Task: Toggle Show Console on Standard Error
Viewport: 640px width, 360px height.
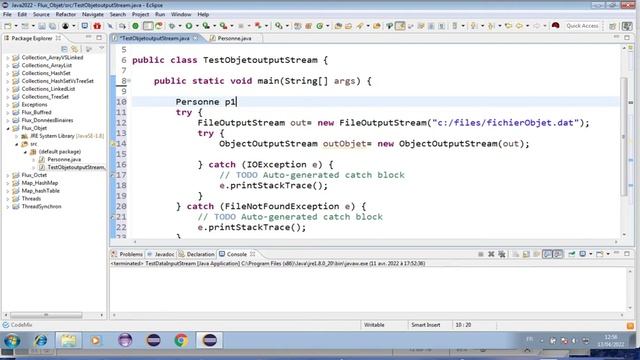Action: pos(558,254)
